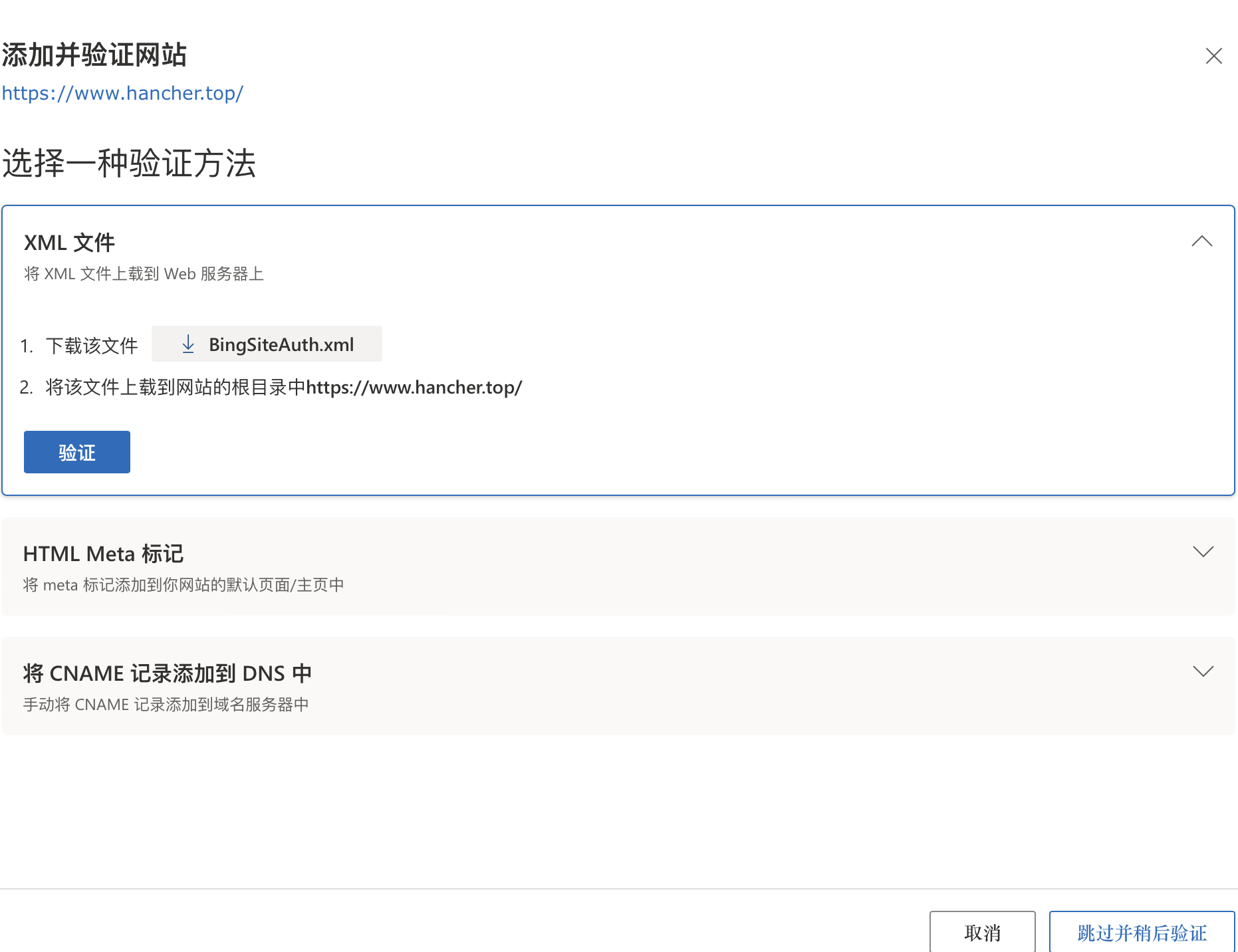Click the 取消 button
This screenshot has height=952, width=1238.
pyautogui.click(x=981, y=932)
